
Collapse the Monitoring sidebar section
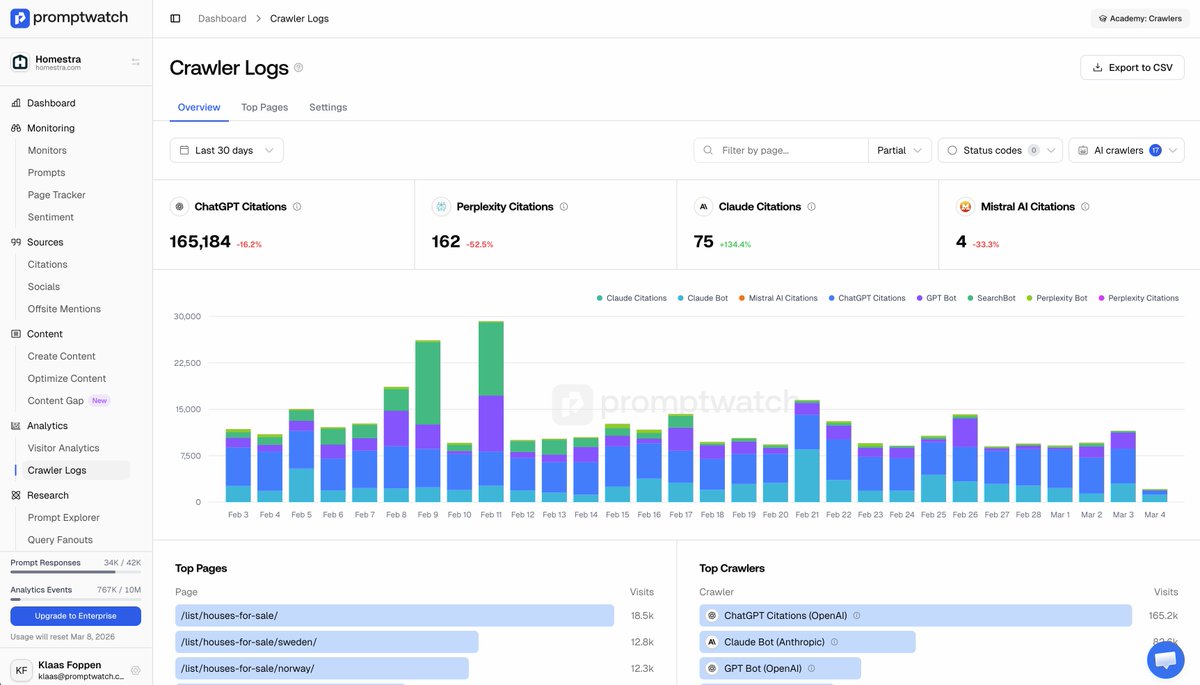(x=51, y=128)
